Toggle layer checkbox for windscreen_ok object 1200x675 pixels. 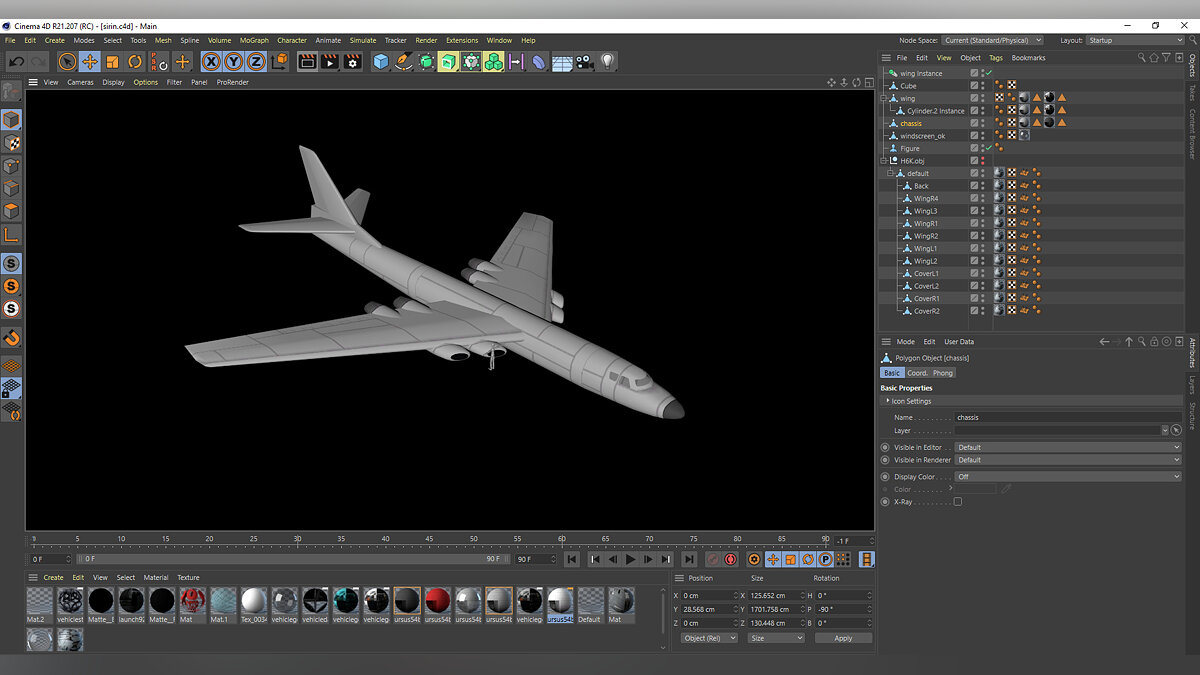tap(974, 136)
